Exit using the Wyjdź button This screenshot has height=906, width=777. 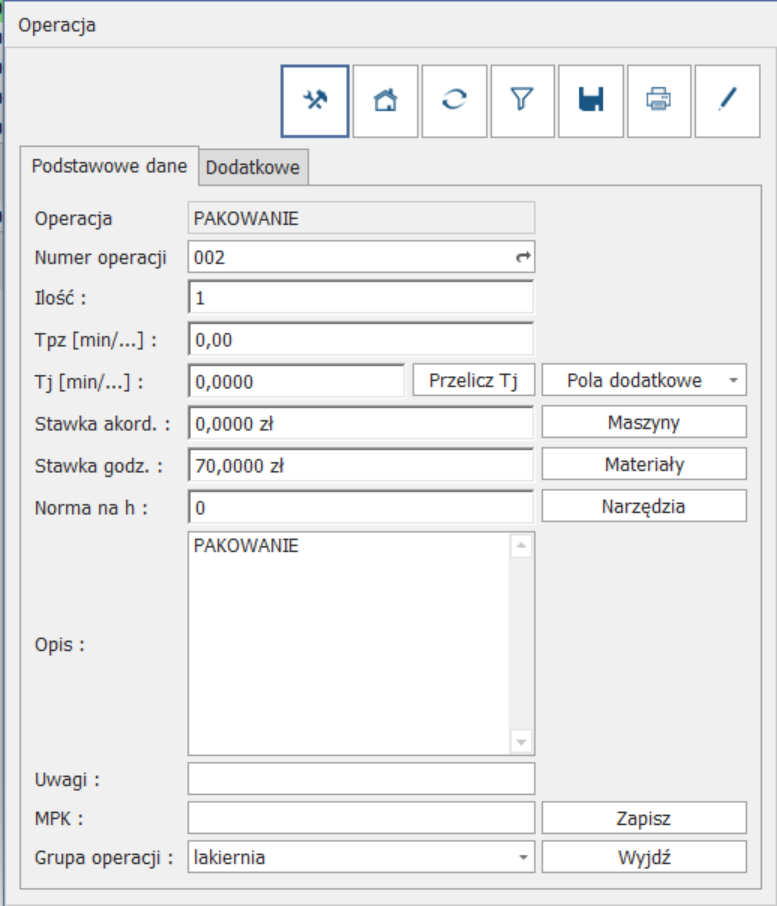[x=644, y=857]
